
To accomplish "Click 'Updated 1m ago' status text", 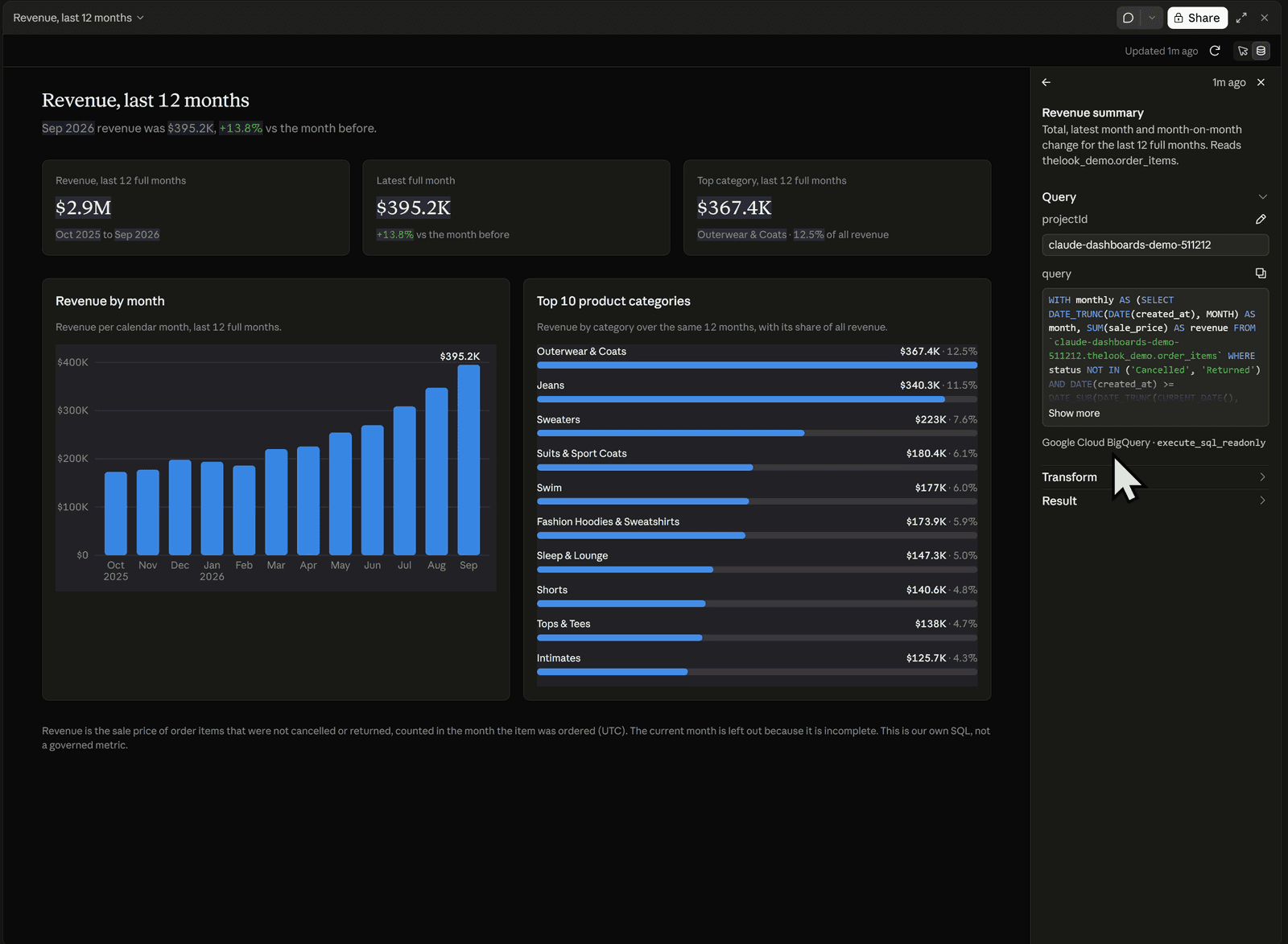I will pyautogui.click(x=1161, y=51).
